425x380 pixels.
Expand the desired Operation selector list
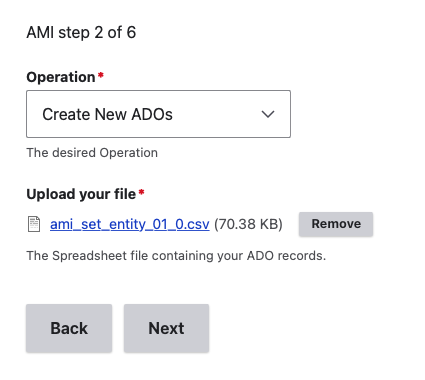tap(158, 114)
